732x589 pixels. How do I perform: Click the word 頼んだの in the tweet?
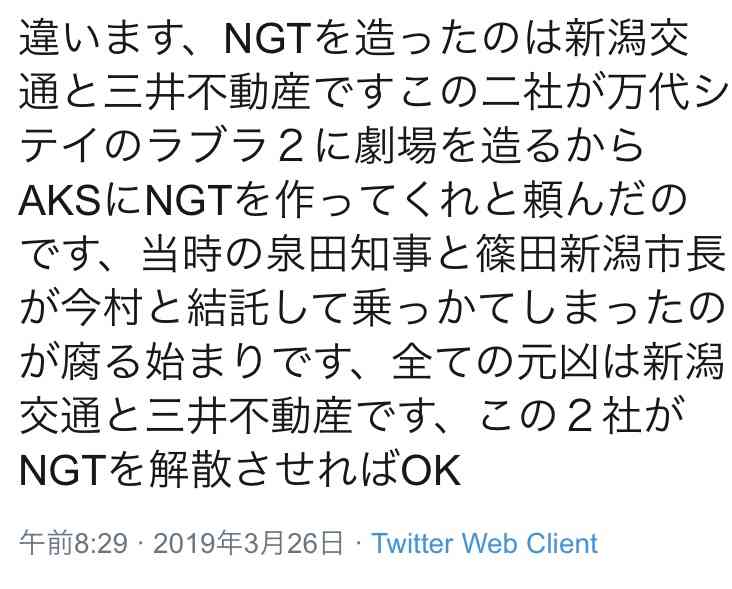tap(605, 201)
